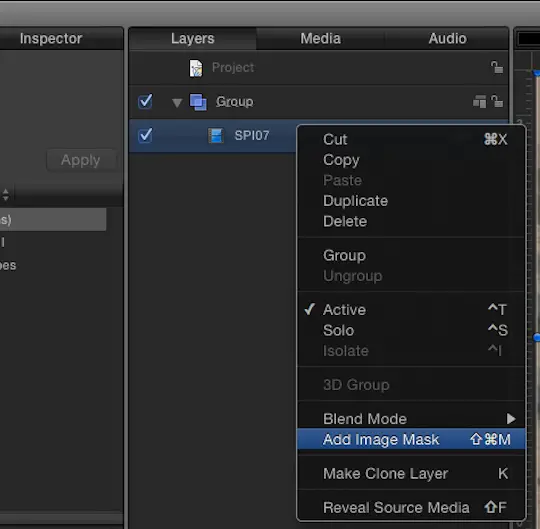Uncheck the SPI07 layer checkbox
Screen dimensions: 540x529
click(145, 135)
